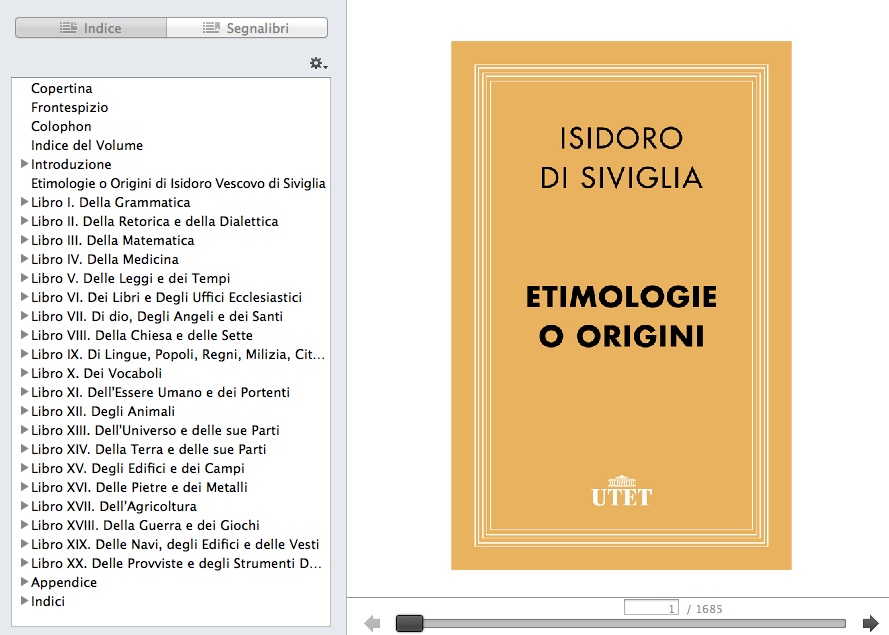The image size is (889, 635).
Task: Select Libro XIV. Della Terra e delle sue Parti
Action: [148, 449]
